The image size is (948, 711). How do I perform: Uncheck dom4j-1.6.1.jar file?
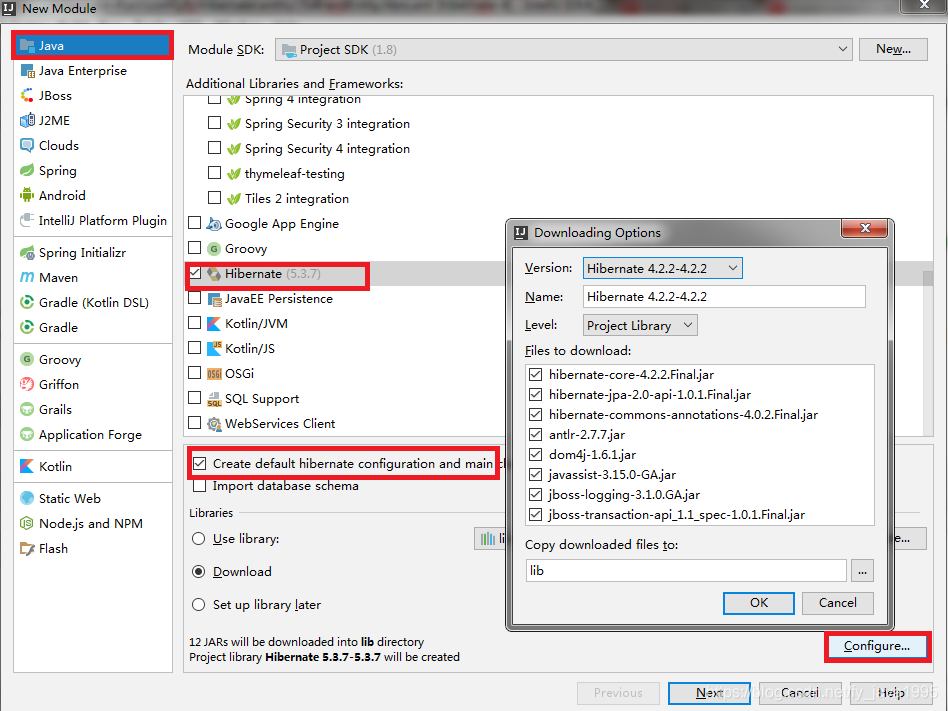point(535,455)
